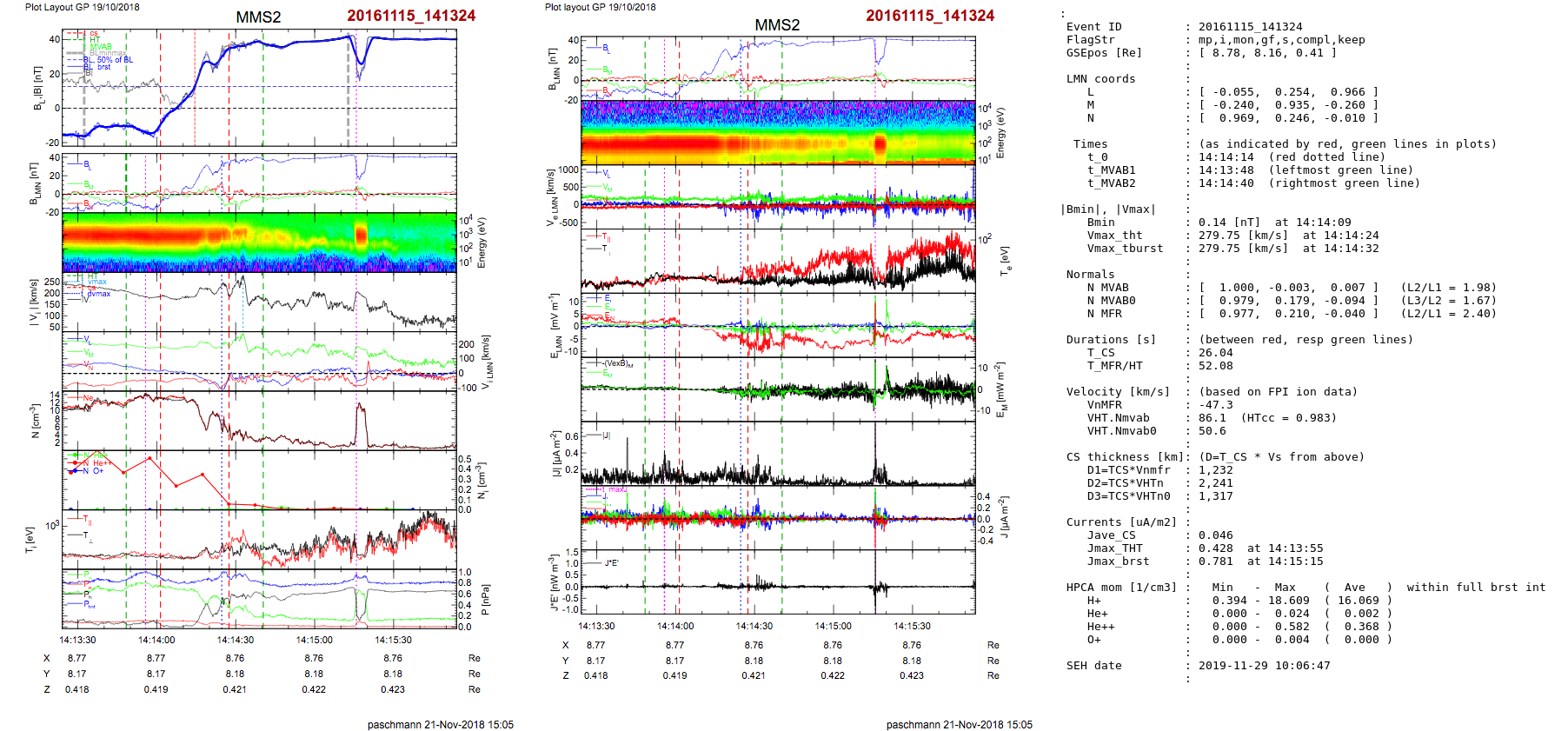Select the electron energy spectrogram in right plot
1568x731 pixels.
[778, 132]
